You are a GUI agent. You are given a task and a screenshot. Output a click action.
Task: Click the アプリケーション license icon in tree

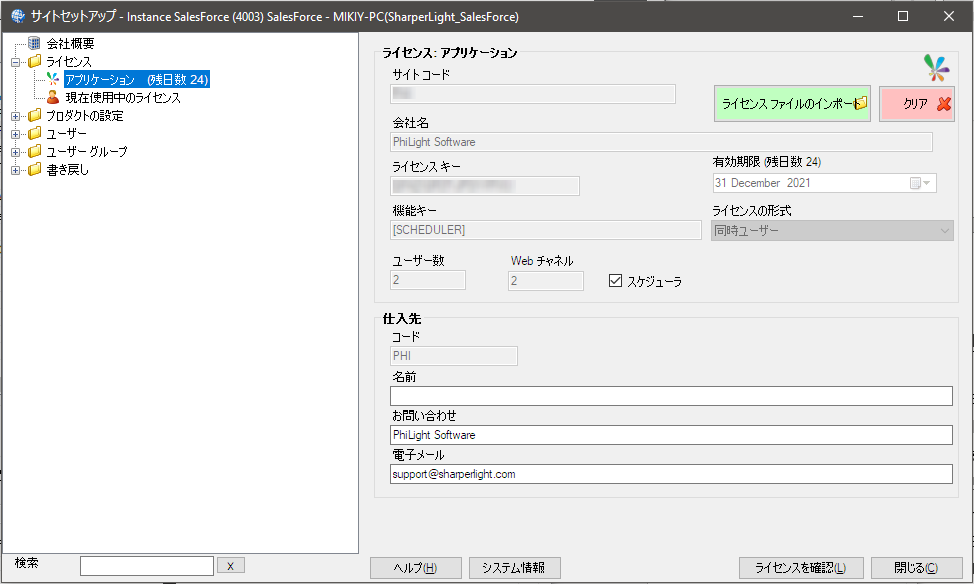tap(53, 80)
